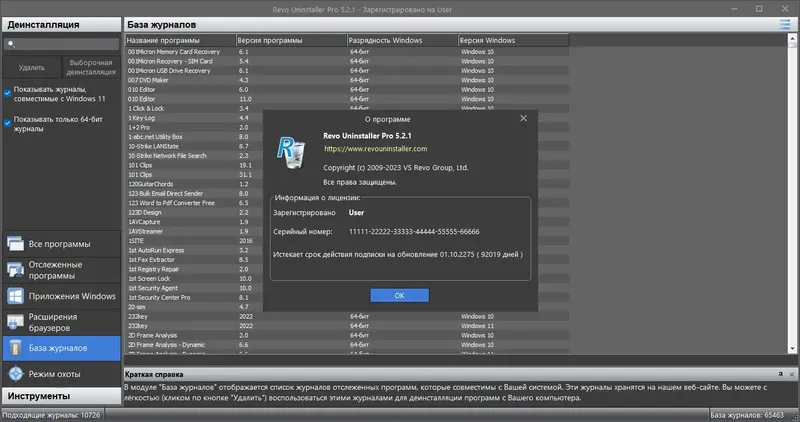800x422 pixels.
Task: Click the Режим охоты crosshair icon
Action: tap(15, 374)
